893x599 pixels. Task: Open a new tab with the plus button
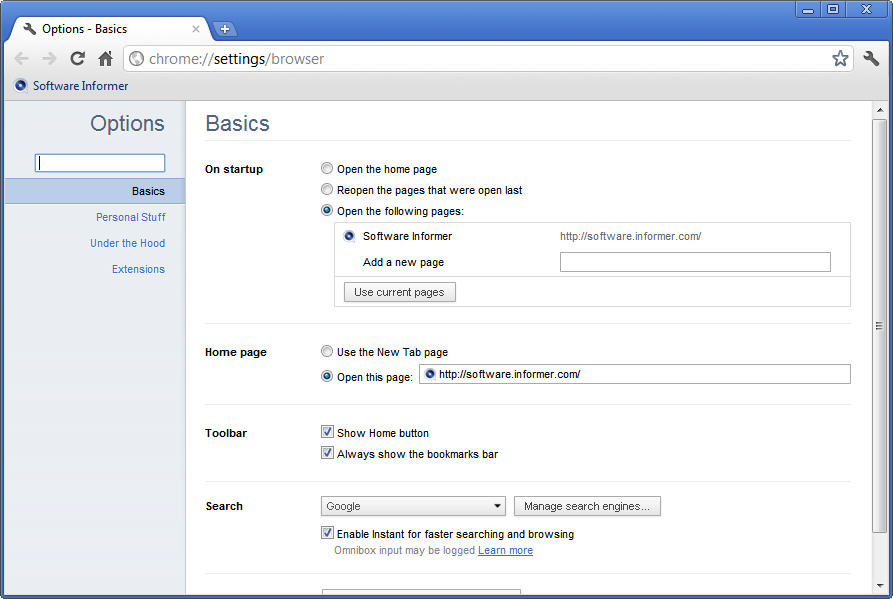[x=225, y=29]
